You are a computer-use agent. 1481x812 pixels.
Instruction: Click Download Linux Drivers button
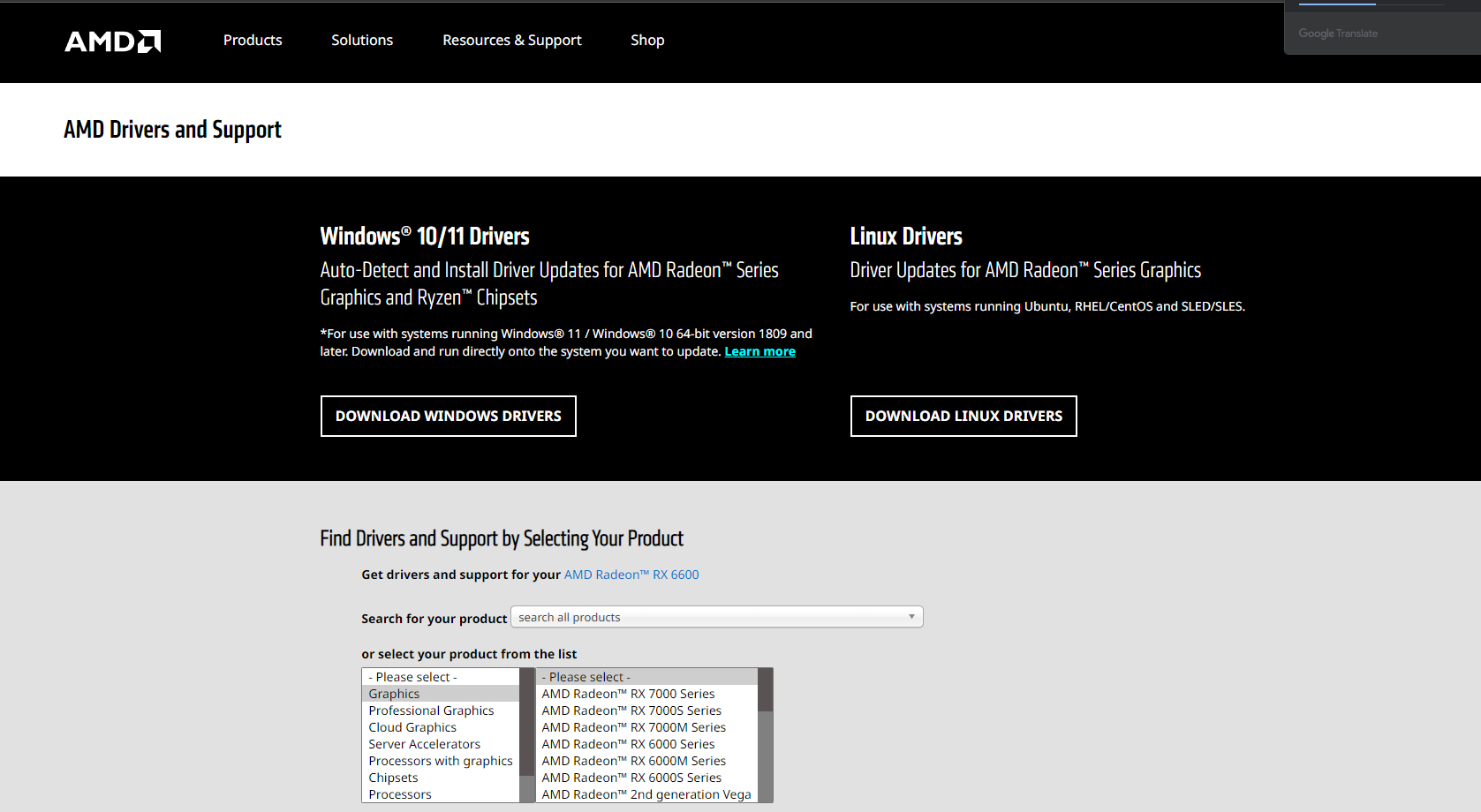tap(963, 416)
